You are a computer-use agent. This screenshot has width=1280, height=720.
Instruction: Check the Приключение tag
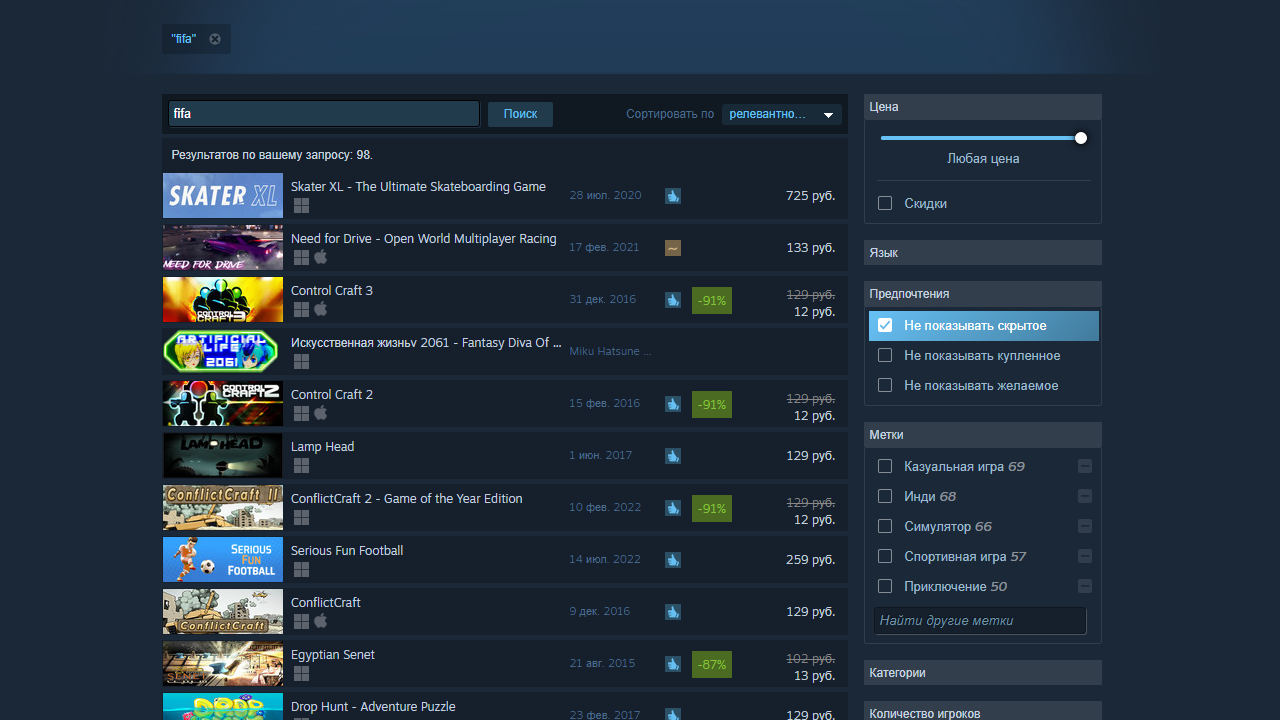pos(885,586)
